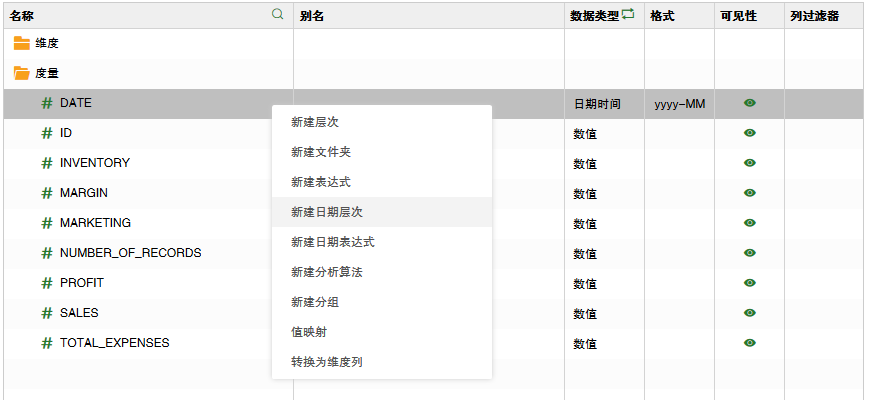
Task: Pick 值映射 from the context menu
Action: coord(308,332)
